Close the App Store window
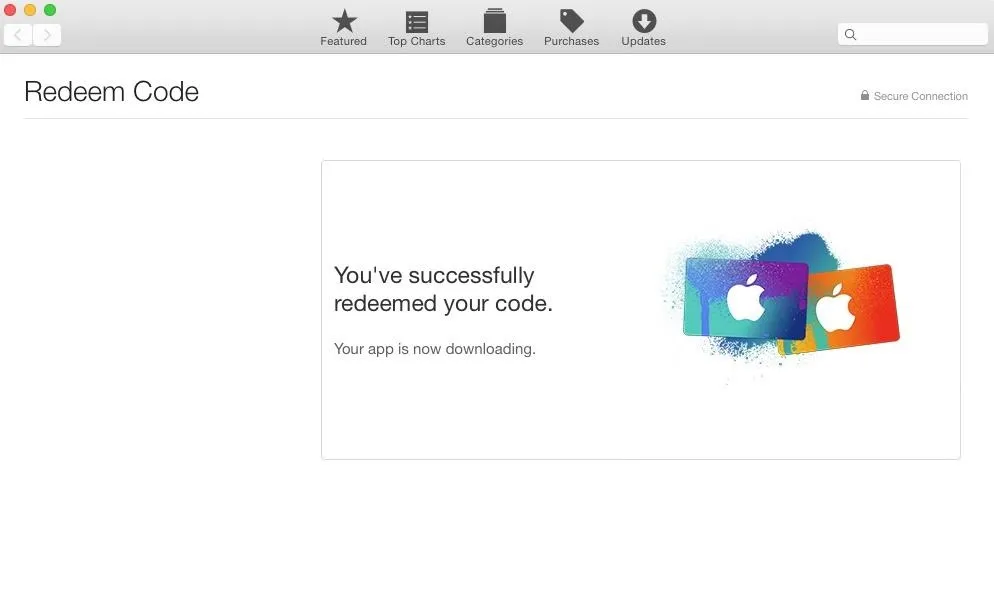This screenshot has height=589, width=994. click(10, 10)
